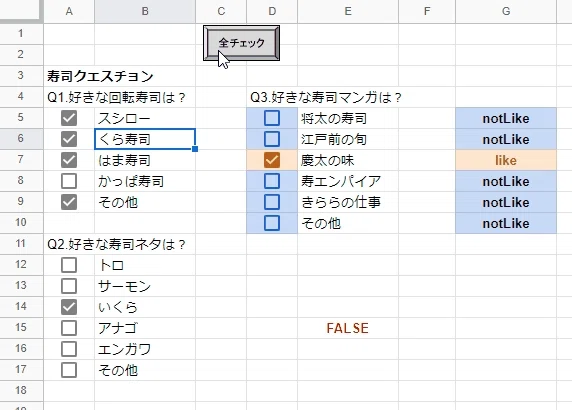The image size is (572, 410).
Task: Select row 11 header
Action: click(21, 244)
